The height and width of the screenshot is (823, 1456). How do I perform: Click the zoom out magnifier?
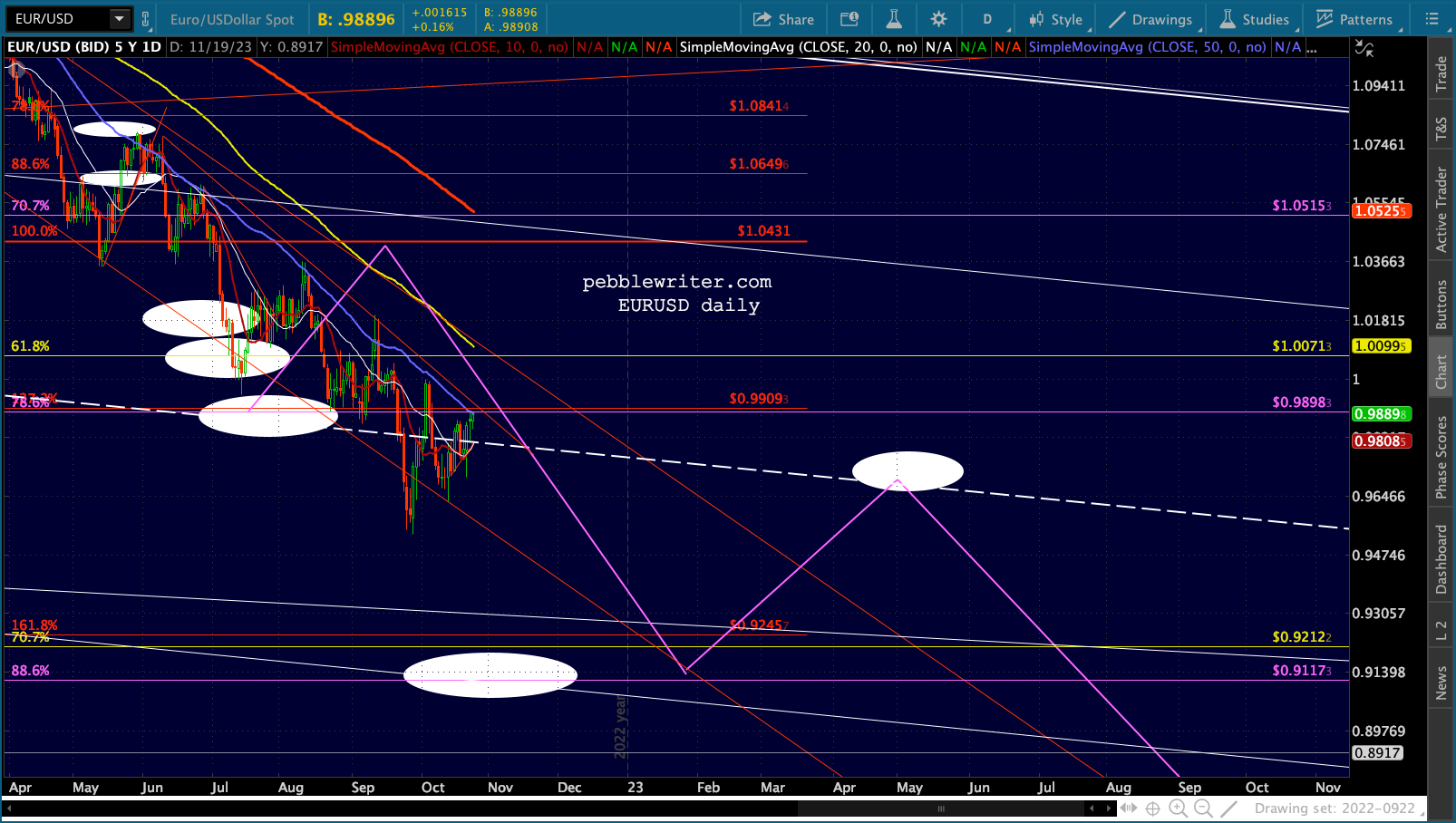click(1203, 808)
